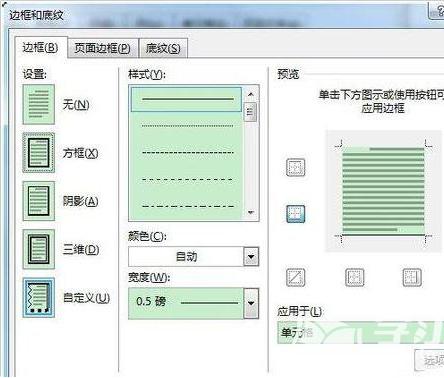Click the 方框(X) label
The height and width of the screenshot is (378, 444).
[80, 153]
